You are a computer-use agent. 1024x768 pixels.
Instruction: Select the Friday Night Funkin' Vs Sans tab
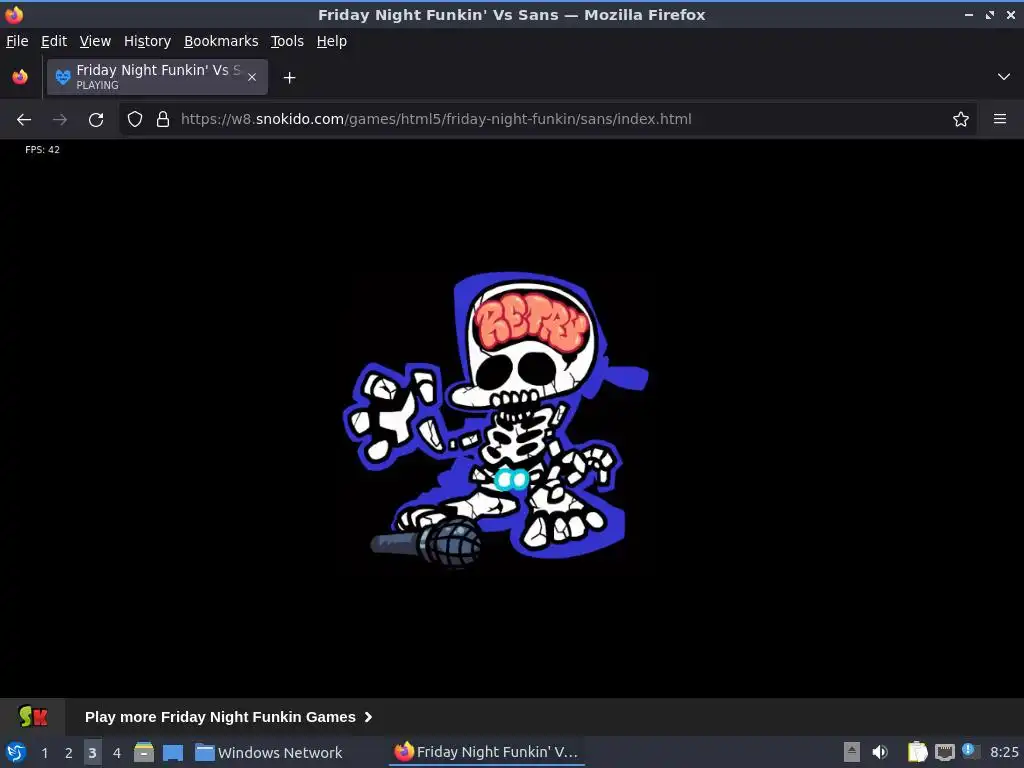pos(157,77)
